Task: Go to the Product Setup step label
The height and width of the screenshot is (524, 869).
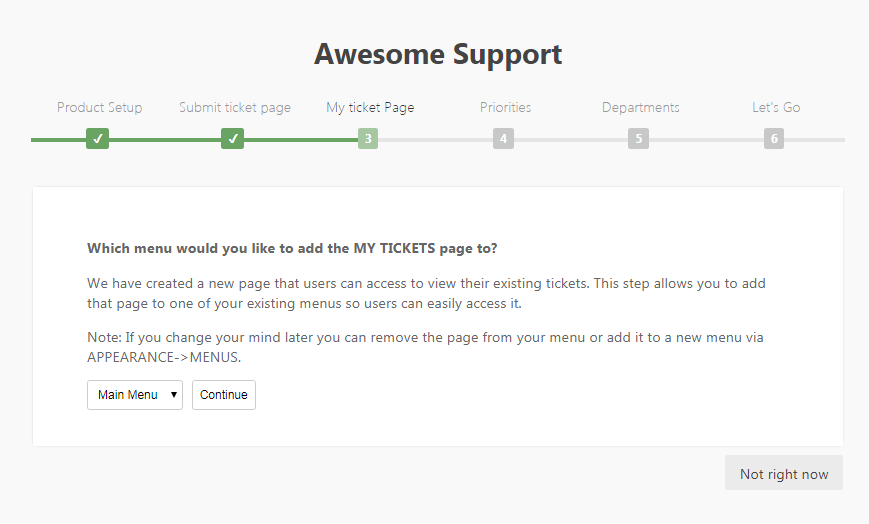Action: click(99, 107)
